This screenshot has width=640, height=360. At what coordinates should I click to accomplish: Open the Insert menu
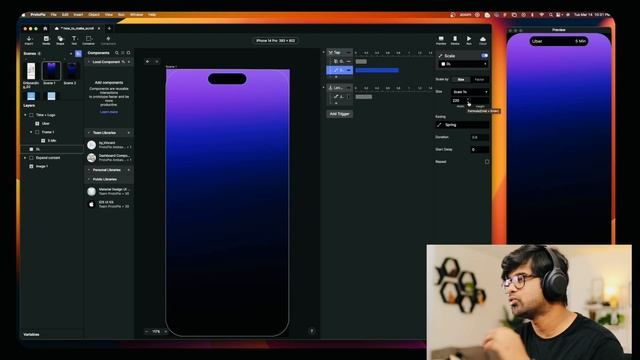78,15
